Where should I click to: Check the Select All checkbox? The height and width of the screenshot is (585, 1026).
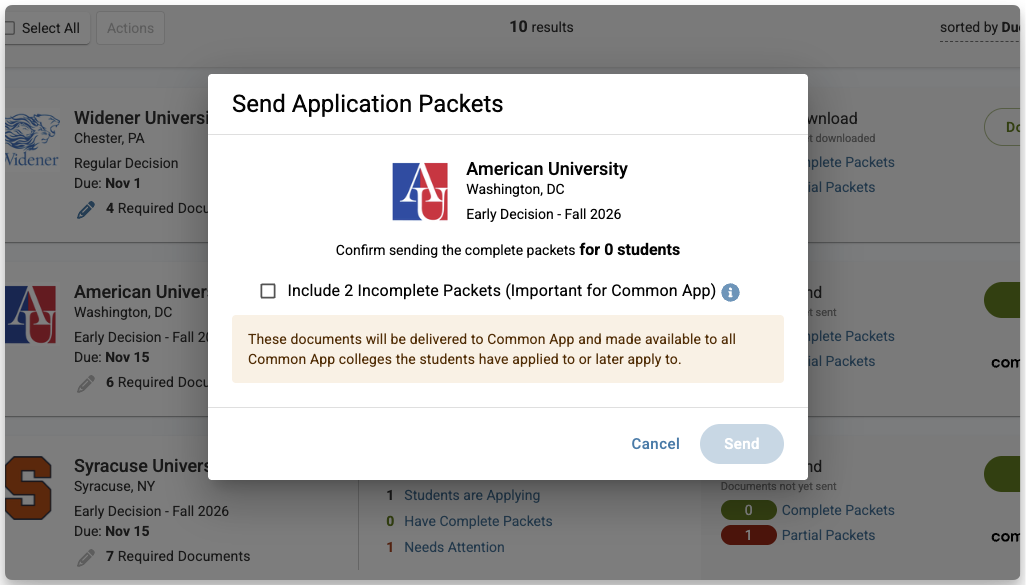(x=10, y=28)
